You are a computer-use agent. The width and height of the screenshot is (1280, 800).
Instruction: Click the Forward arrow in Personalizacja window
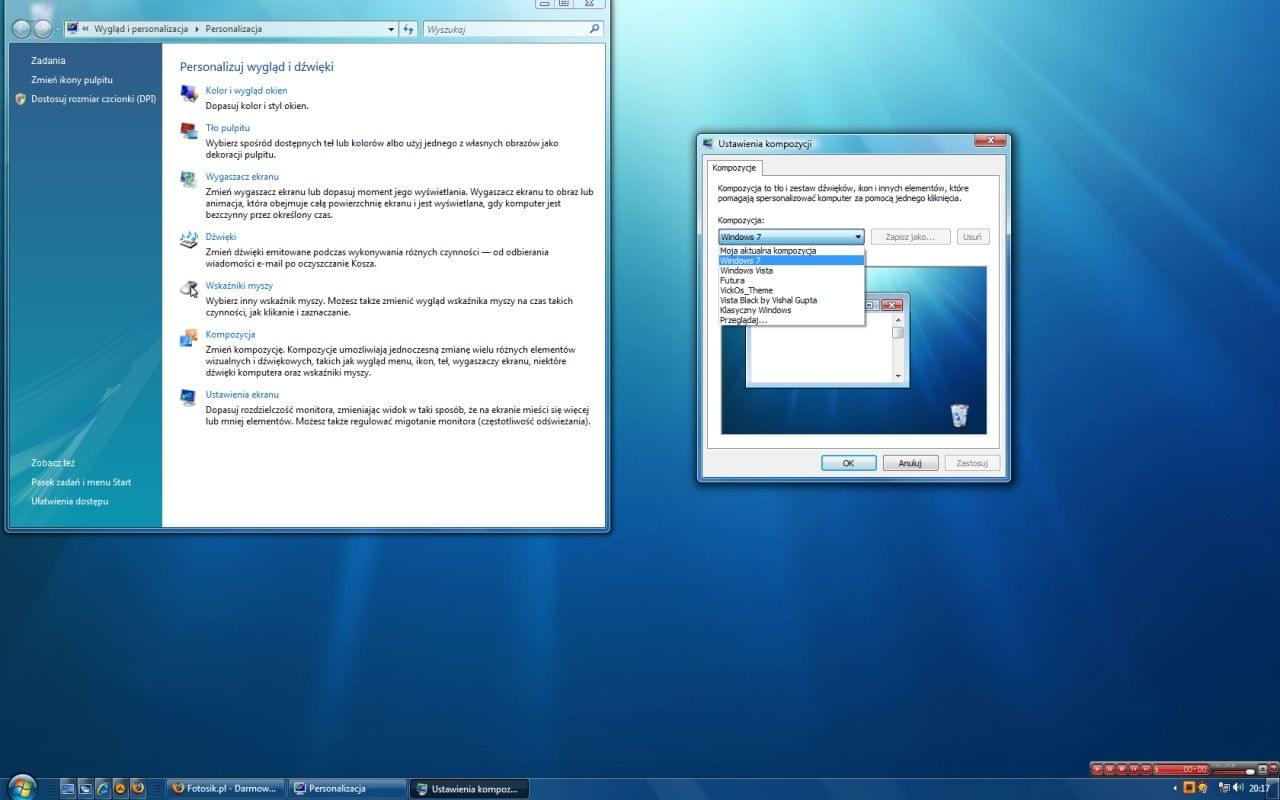42,29
